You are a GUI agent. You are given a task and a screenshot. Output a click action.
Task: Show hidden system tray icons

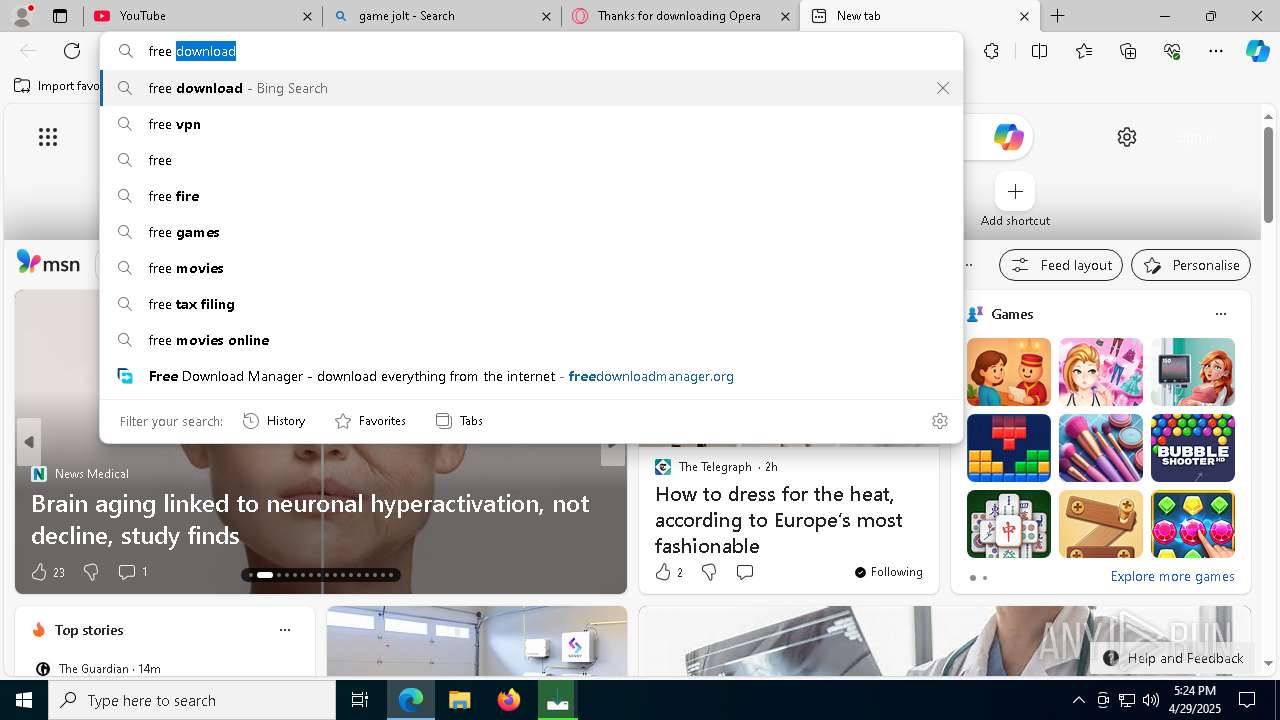pyautogui.click(x=1078, y=700)
